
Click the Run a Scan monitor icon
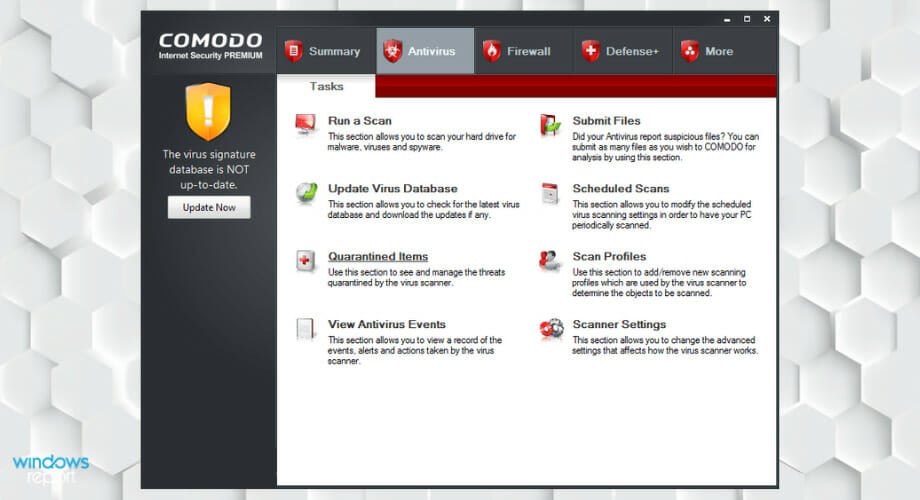tap(306, 124)
